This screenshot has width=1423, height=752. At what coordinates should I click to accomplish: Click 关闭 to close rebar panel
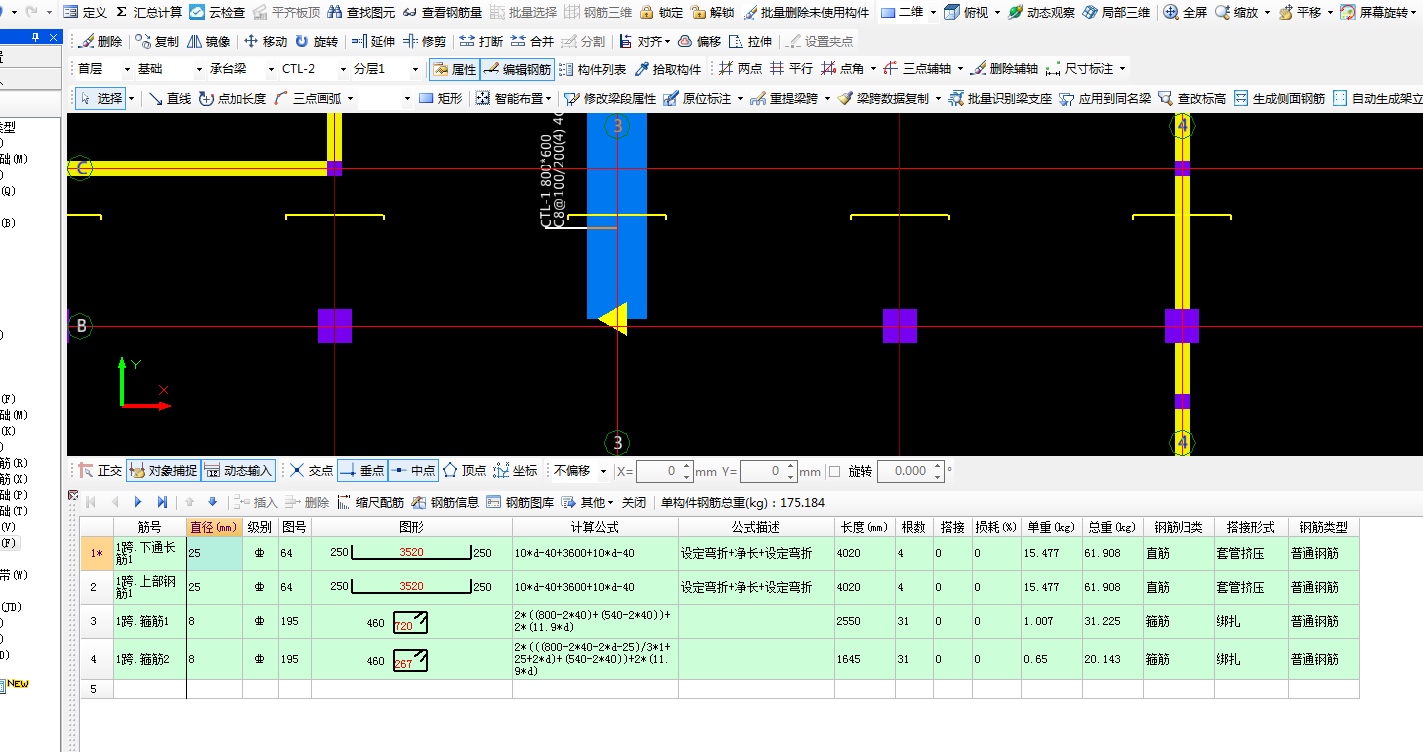(634, 502)
